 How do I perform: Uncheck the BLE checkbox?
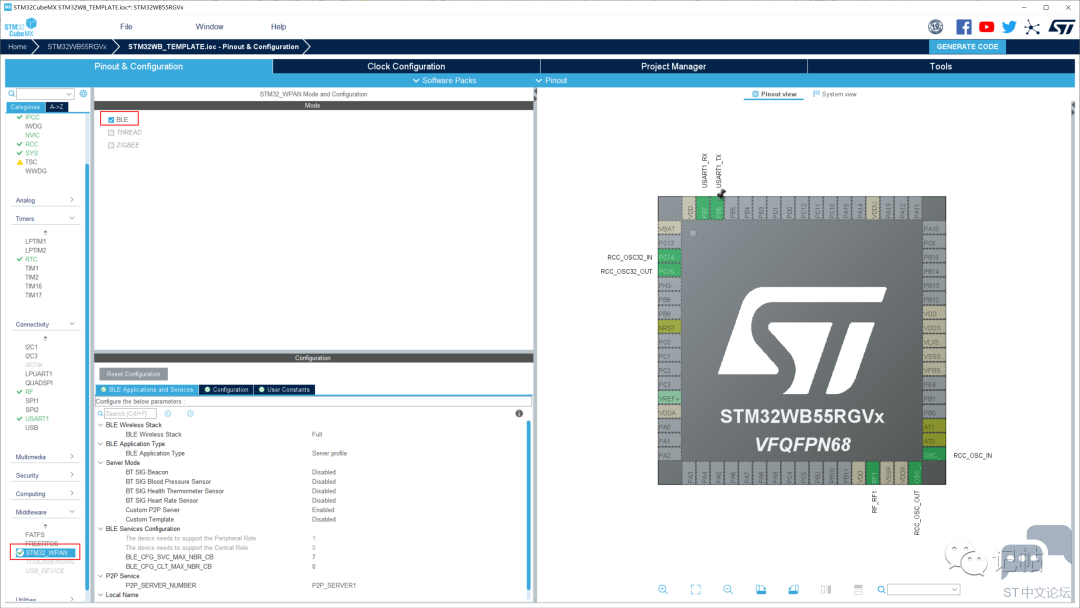click(111, 120)
